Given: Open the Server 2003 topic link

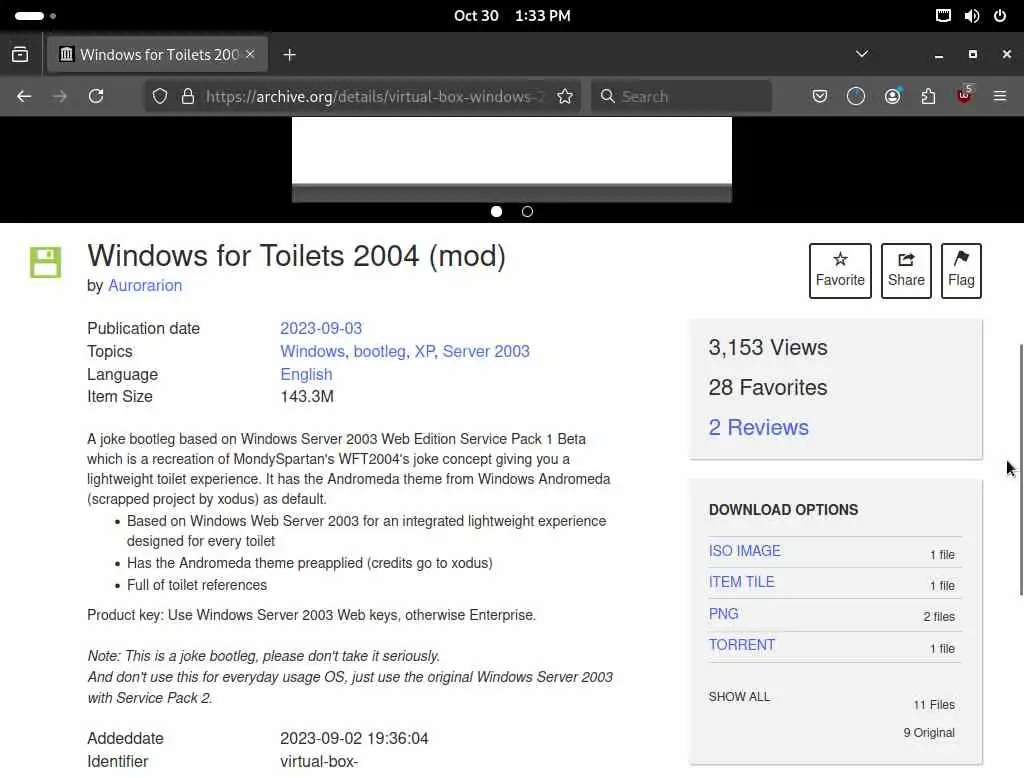Looking at the screenshot, I should coord(486,351).
